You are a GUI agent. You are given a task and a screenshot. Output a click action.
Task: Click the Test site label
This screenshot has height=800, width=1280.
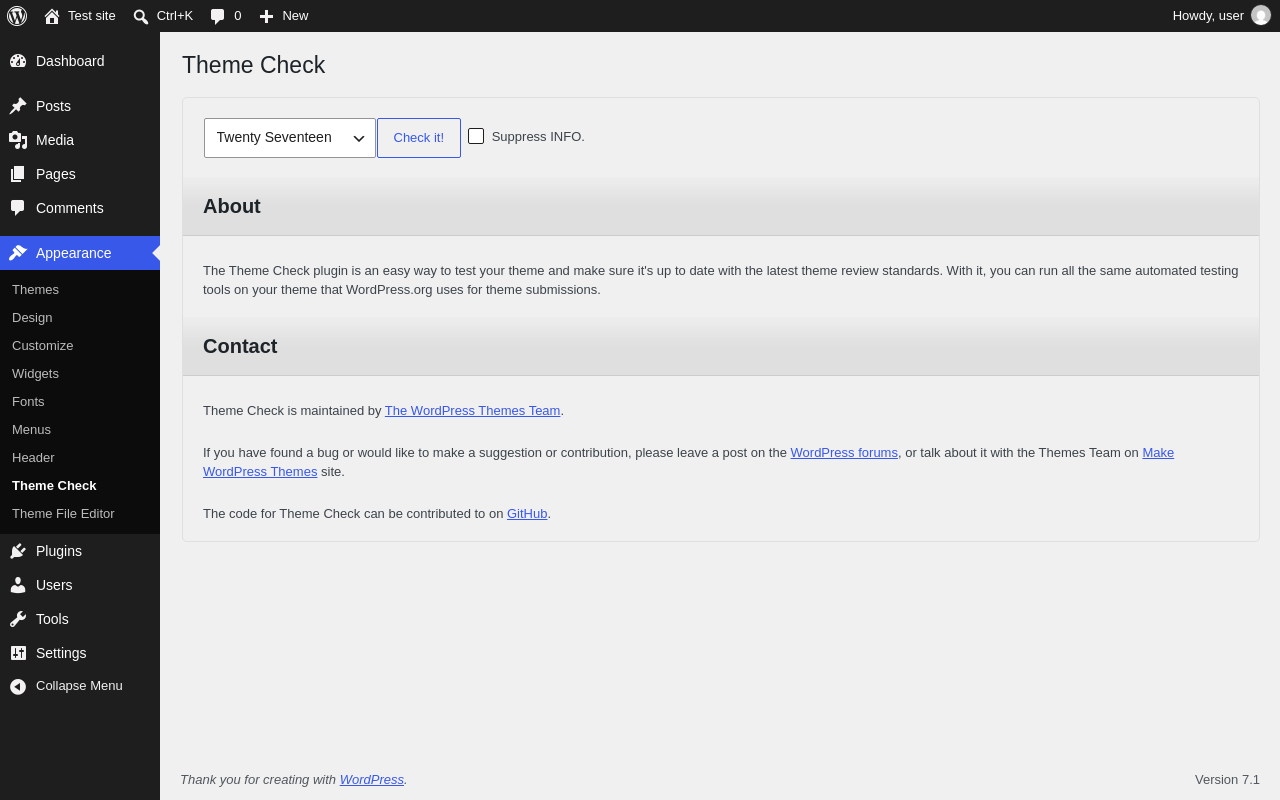(92, 16)
